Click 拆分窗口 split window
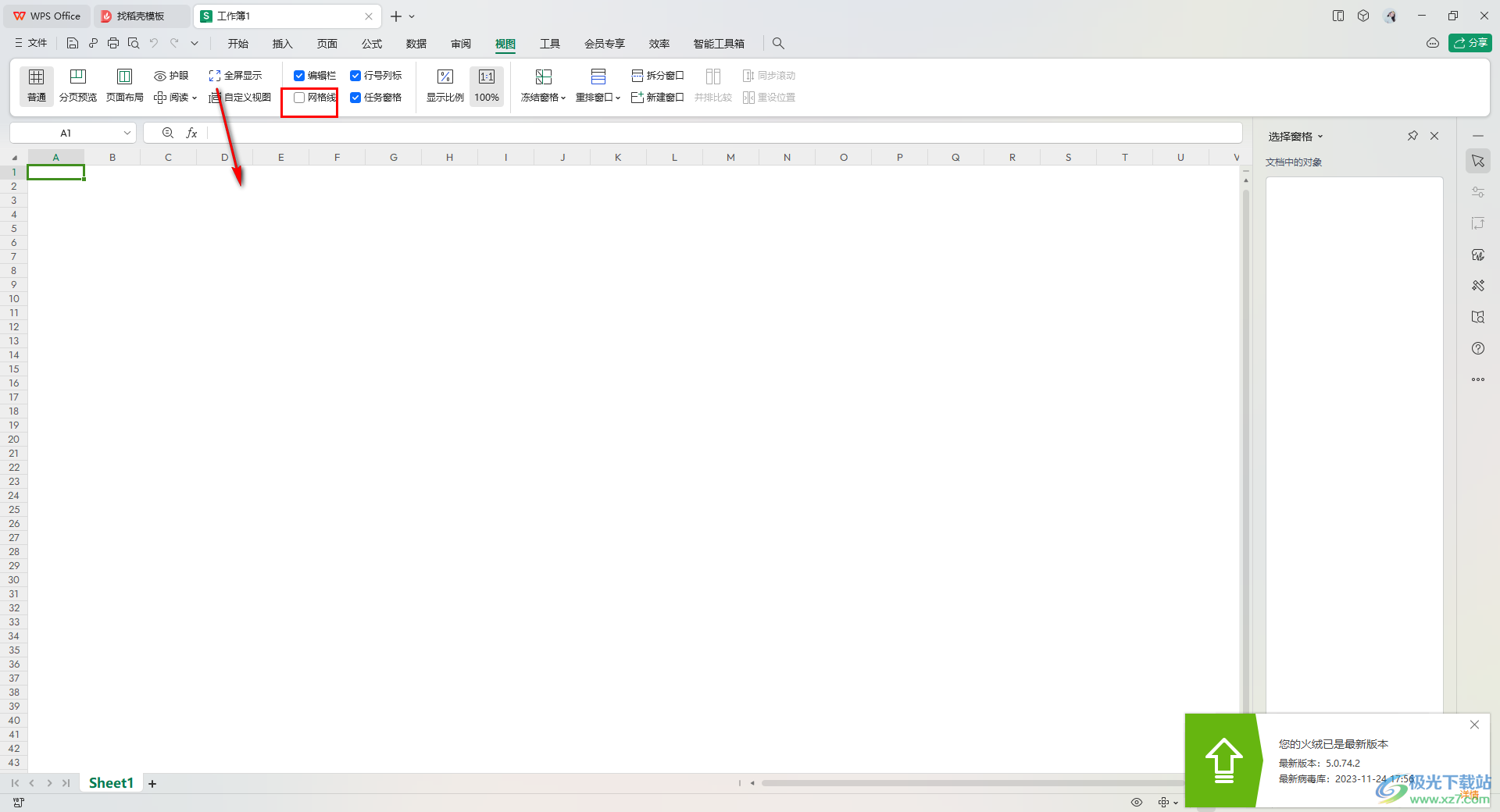1500x812 pixels. pos(658,76)
